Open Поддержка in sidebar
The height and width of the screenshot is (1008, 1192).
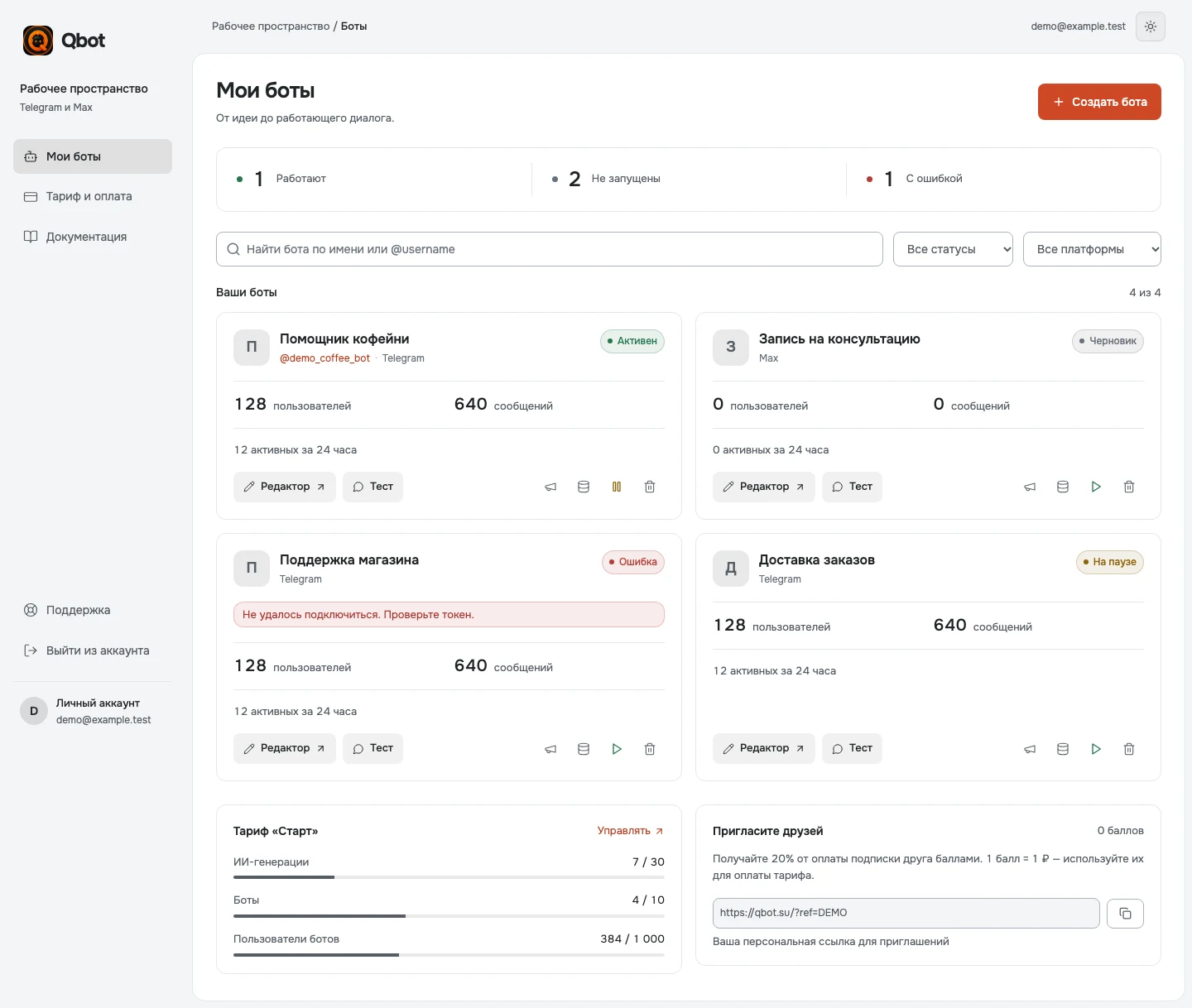coord(93,610)
